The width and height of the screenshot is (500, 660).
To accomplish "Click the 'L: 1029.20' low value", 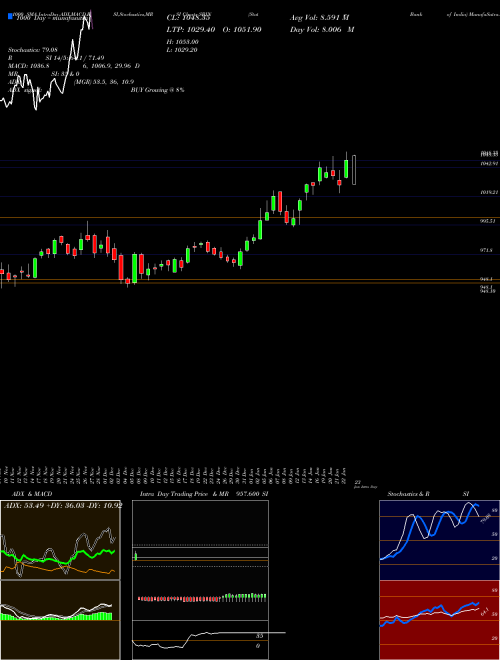I will [182, 50].
